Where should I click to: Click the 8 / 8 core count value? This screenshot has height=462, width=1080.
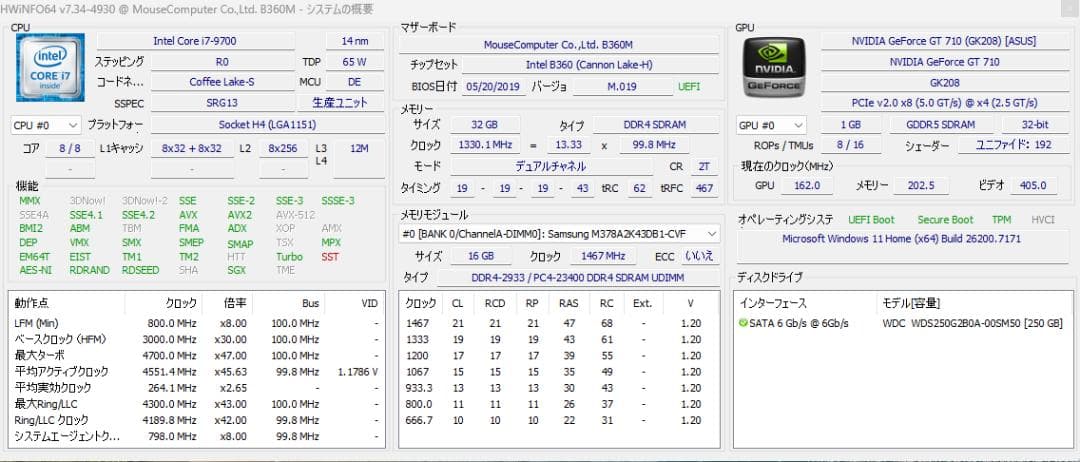[x=70, y=148]
